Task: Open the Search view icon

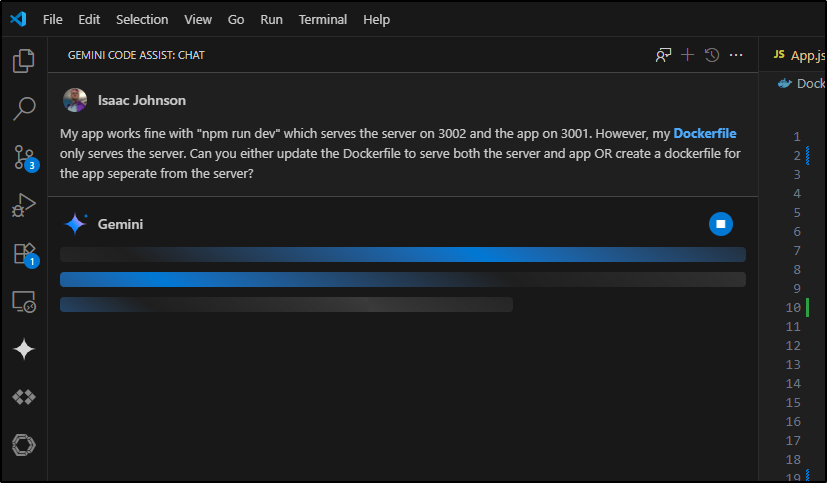Action: [x=24, y=109]
